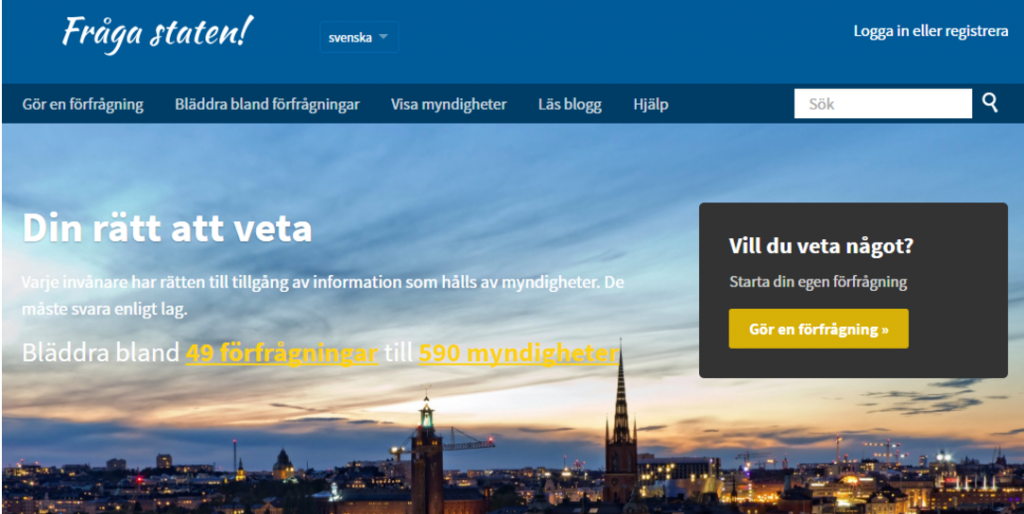Open the svenska language dropdown
Screen dimensions: 1024x514
click(x=359, y=37)
